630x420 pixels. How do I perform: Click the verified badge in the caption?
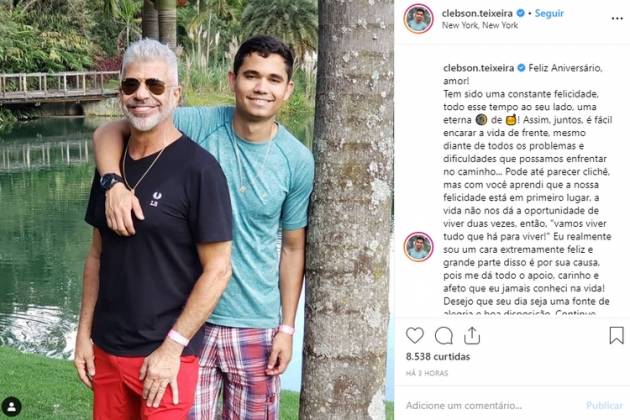click(521, 68)
